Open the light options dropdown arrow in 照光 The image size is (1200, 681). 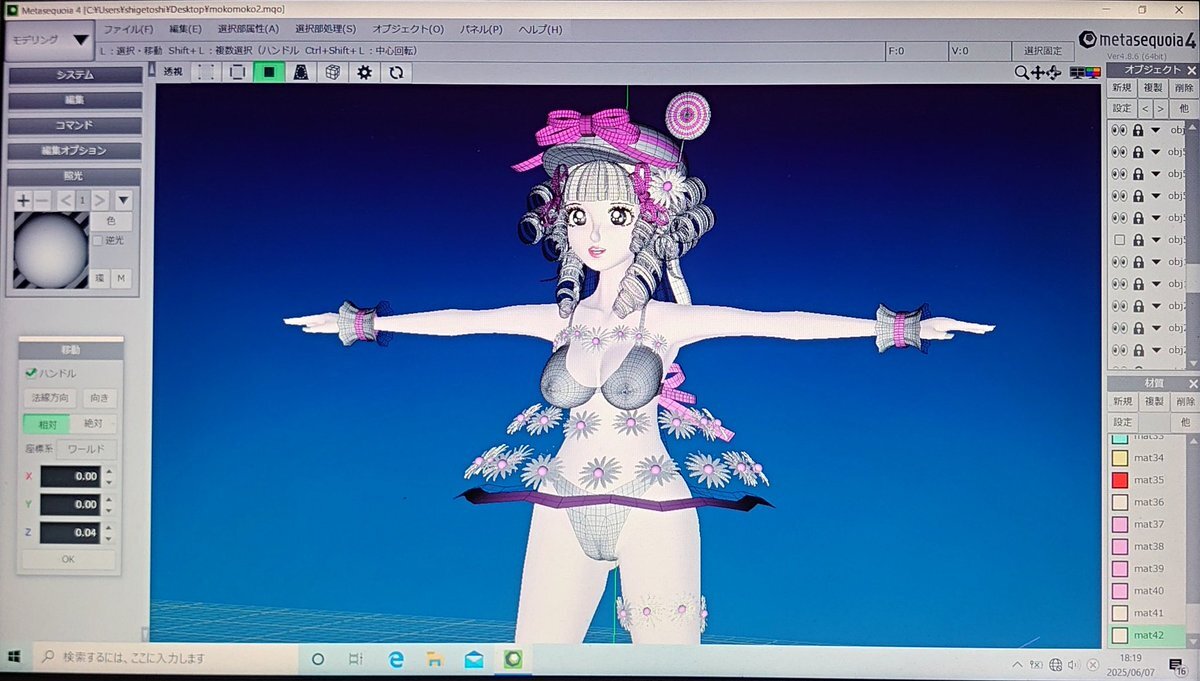[x=123, y=200]
